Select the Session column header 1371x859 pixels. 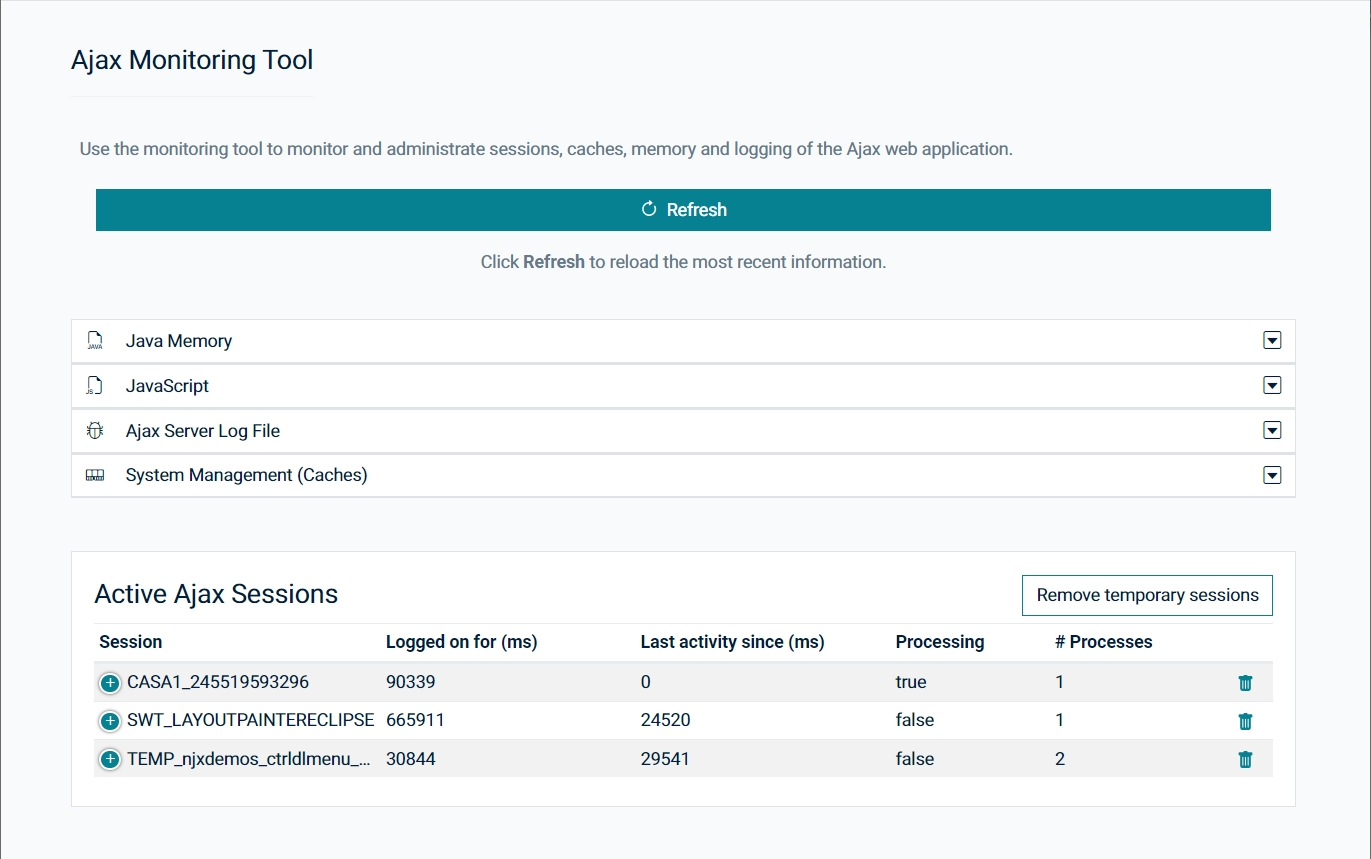pos(130,642)
